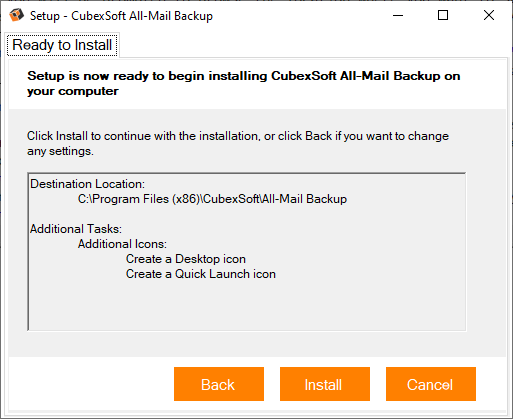The width and height of the screenshot is (513, 419).
Task: Click the 'Click Install to continue' instruction text
Action: click(238, 143)
